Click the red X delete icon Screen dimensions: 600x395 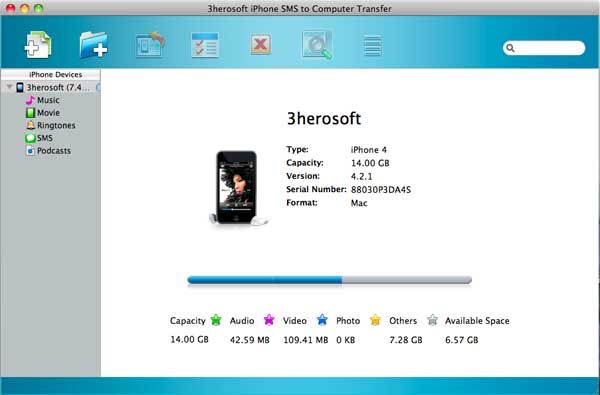point(261,44)
